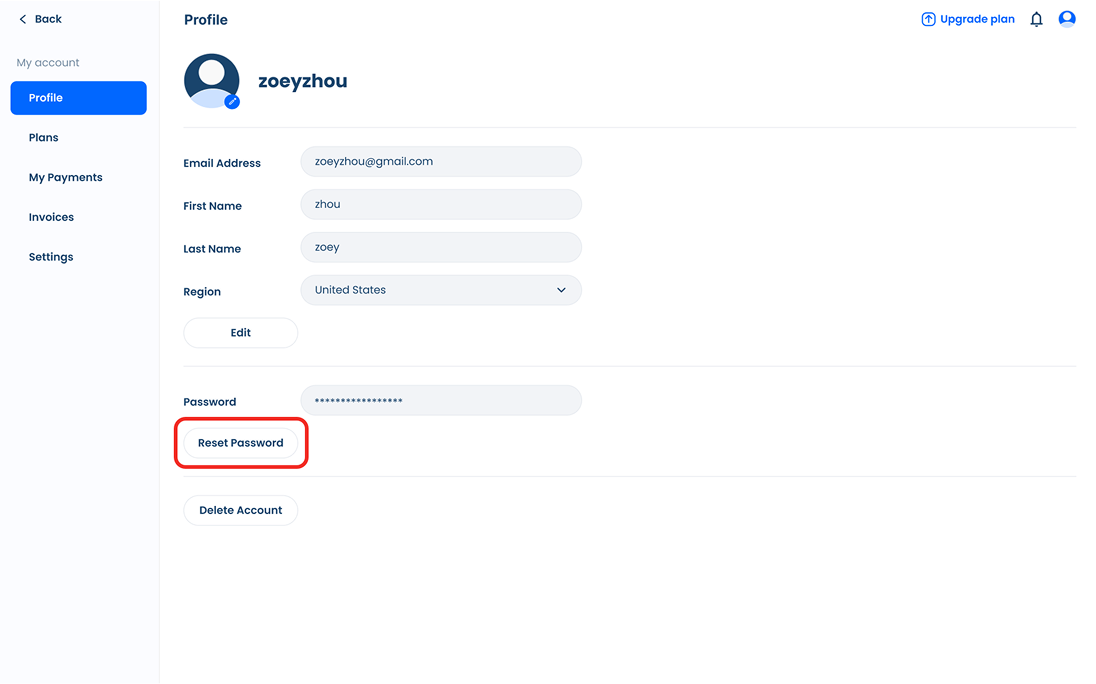The image size is (1096, 684).
Task: Click the pencil edit badge on avatar
Action: pos(232,101)
